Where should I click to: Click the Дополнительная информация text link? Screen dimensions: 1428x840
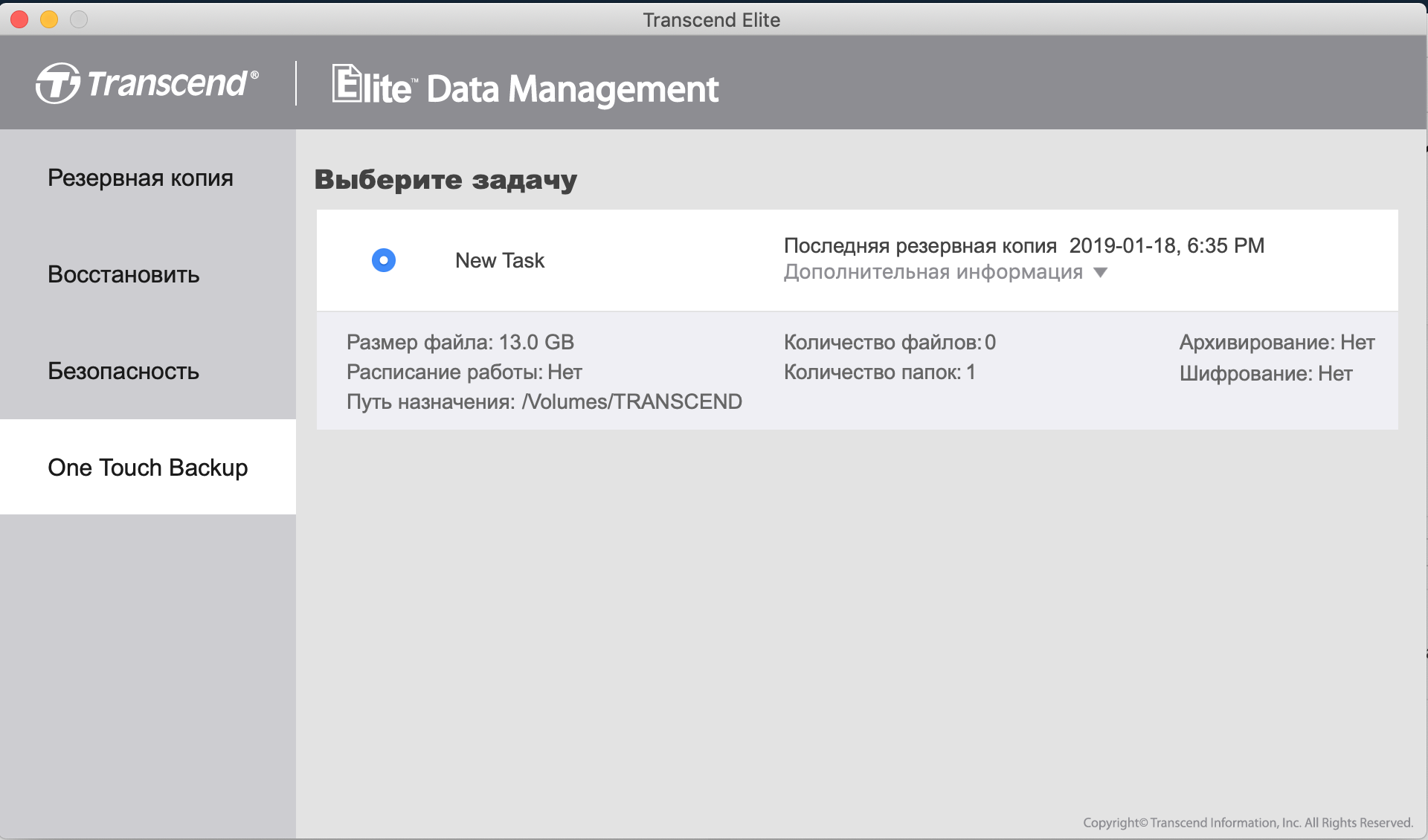click(933, 272)
